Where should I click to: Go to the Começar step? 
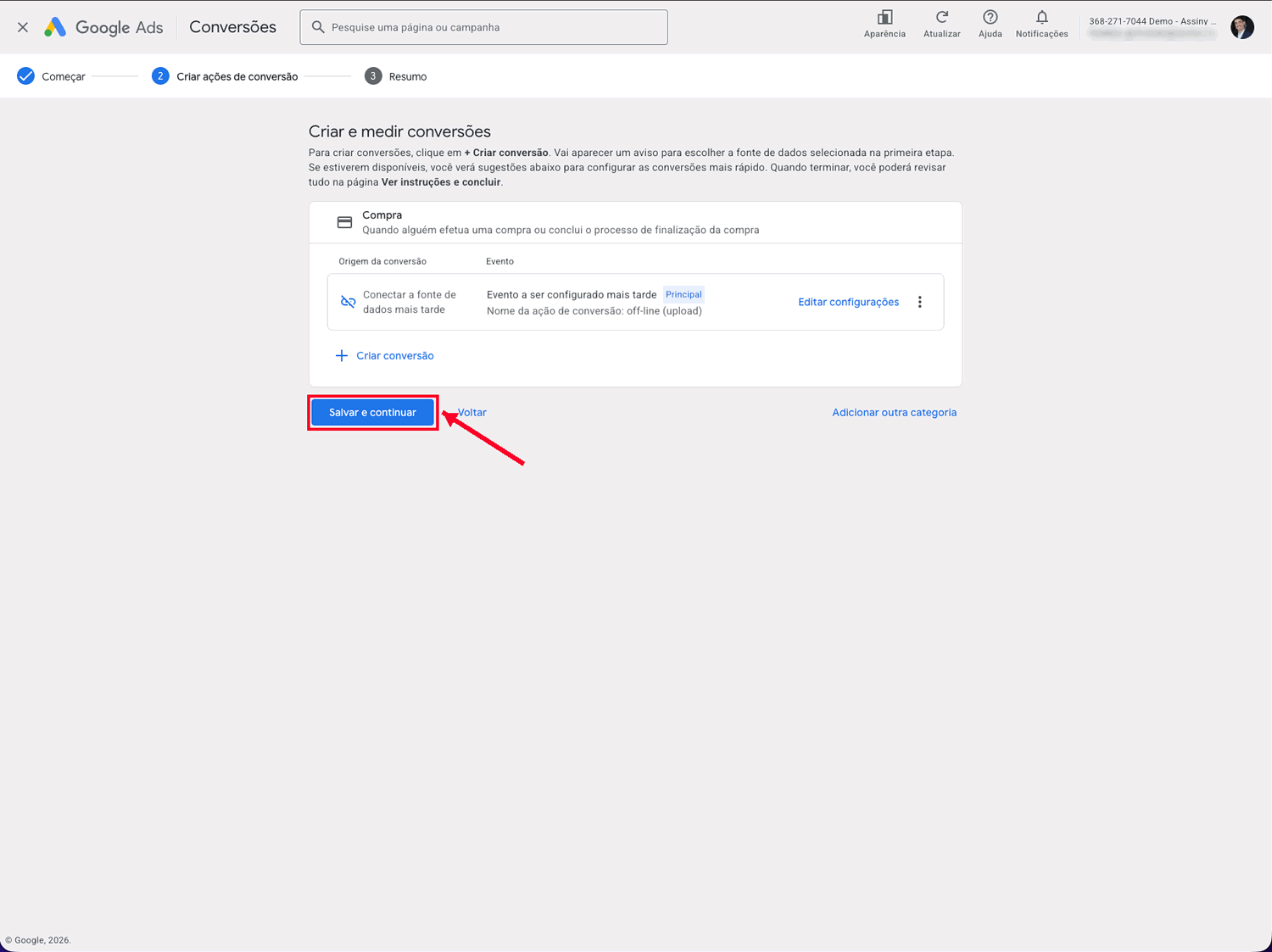coord(52,76)
